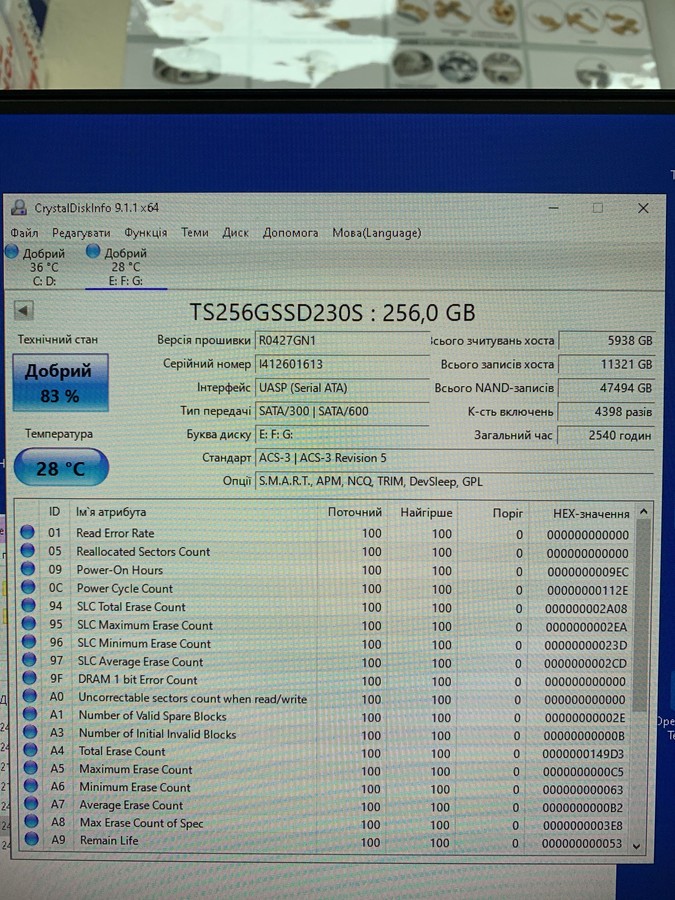Image resolution: width=675 pixels, height=900 pixels.
Task: Click the attribute list scroll-down arrow
Action: (x=636, y=845)
